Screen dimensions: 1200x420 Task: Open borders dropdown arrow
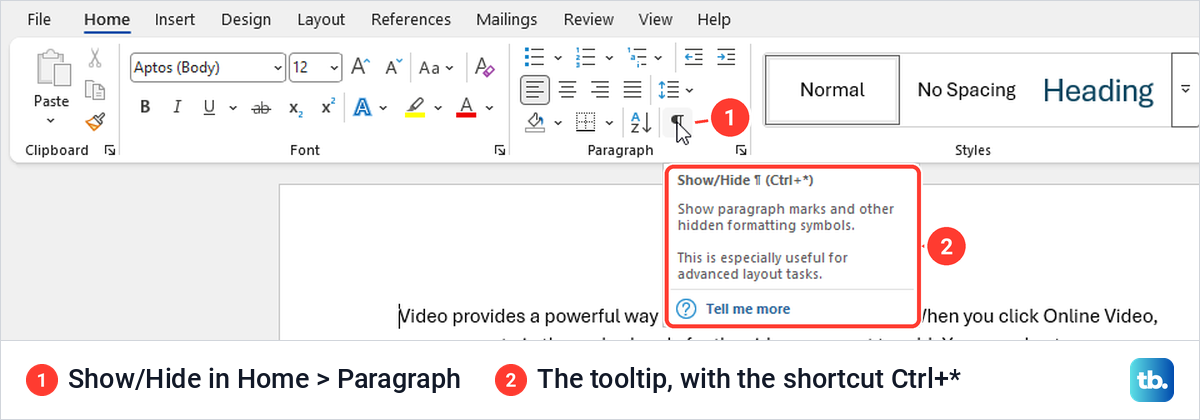(609, 122)
